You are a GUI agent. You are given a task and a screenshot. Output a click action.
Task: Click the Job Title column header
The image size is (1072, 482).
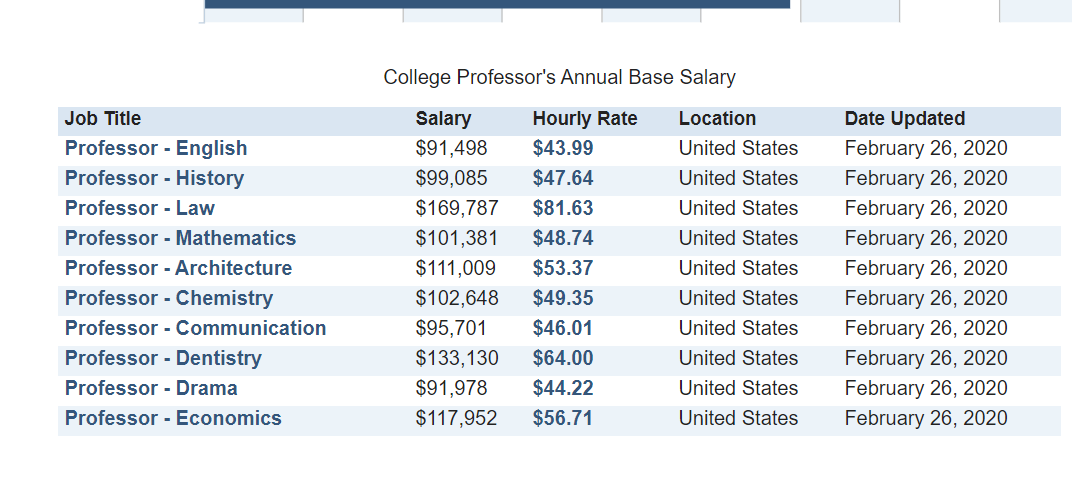[x=103, y=119]
